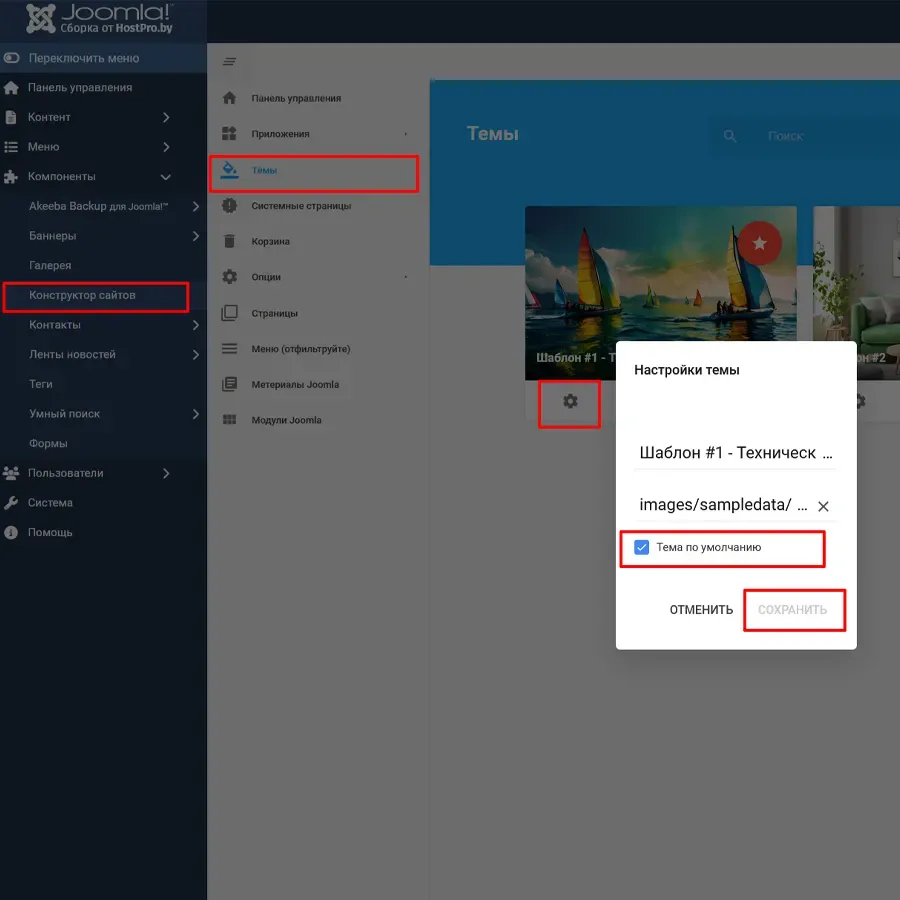Click the theme name field Шаблон #1
The width and height of the screenshot is (900, 900).
(734, 453)
